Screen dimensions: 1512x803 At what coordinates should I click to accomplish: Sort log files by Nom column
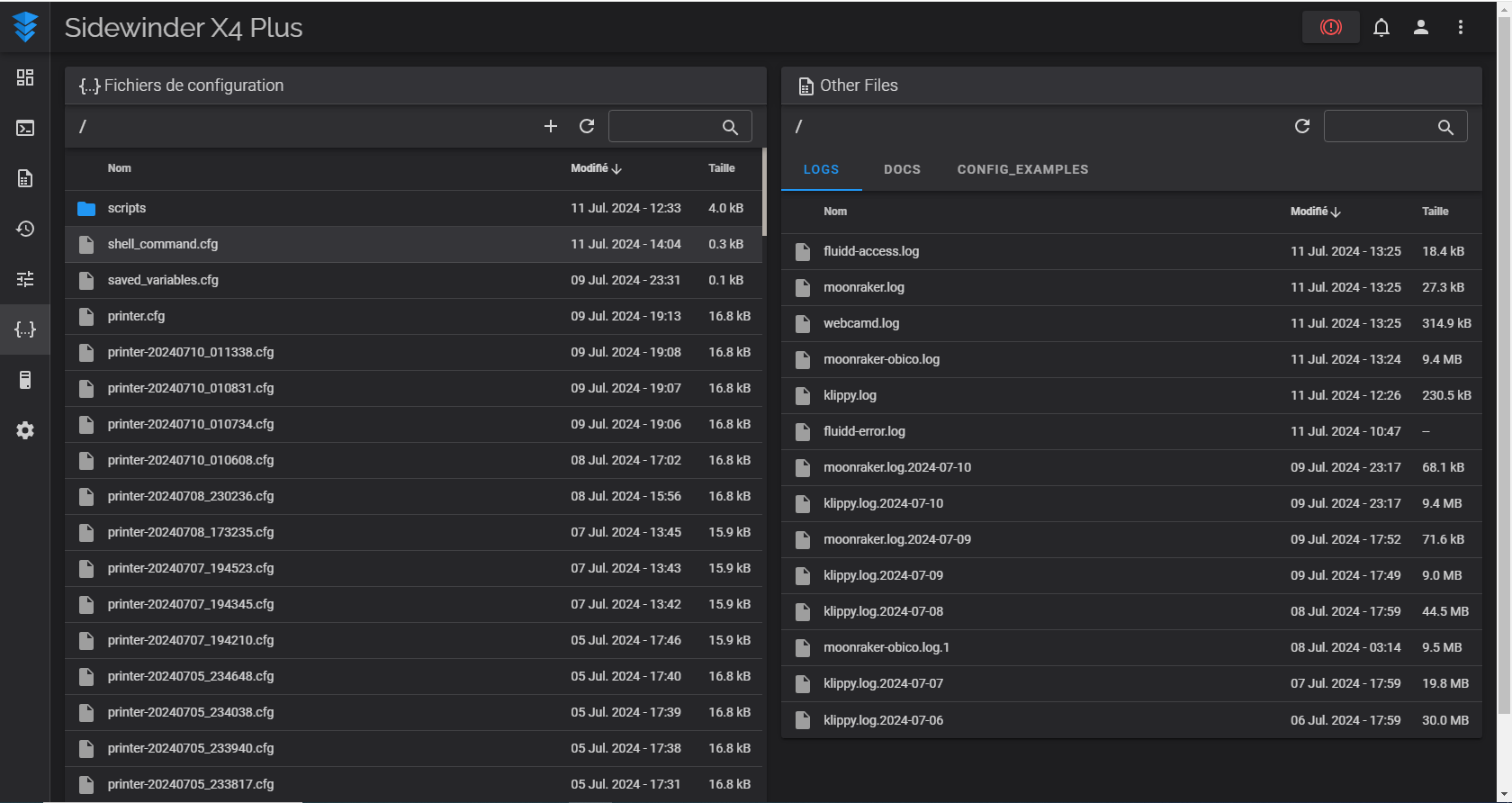point(835,212)
